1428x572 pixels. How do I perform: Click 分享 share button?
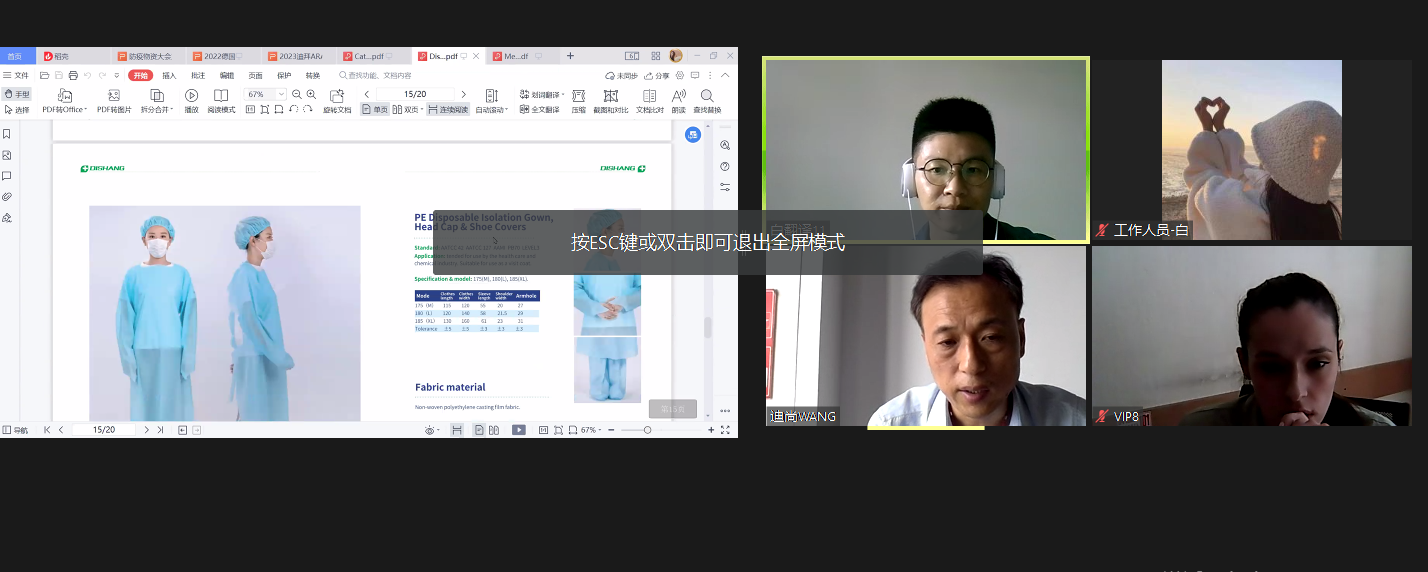point(657,75)
